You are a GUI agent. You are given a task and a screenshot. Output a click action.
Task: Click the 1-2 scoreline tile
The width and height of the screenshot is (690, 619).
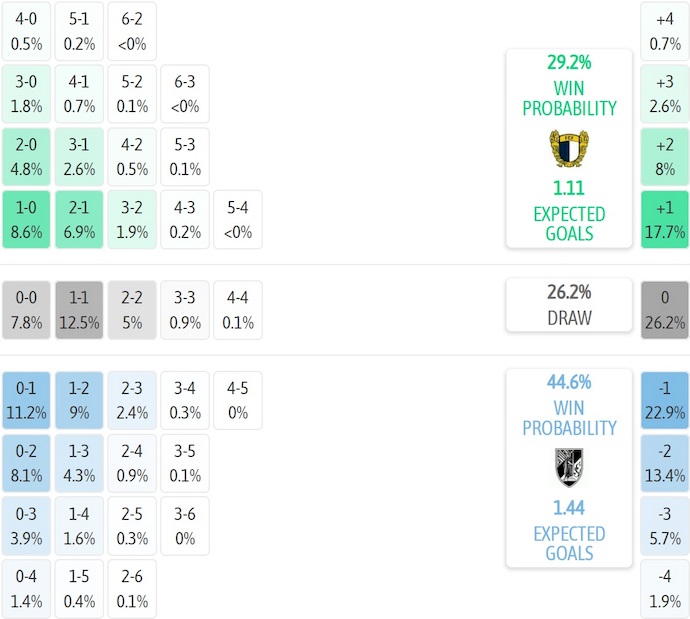click(79, 401)
